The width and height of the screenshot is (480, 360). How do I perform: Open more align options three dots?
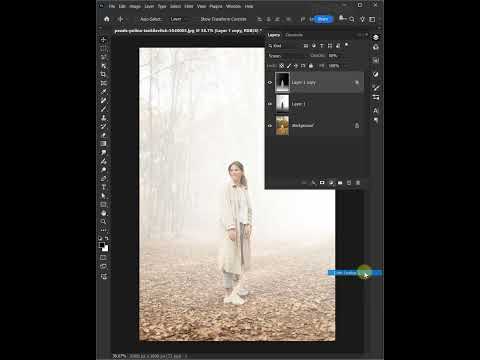pos(289,19)
